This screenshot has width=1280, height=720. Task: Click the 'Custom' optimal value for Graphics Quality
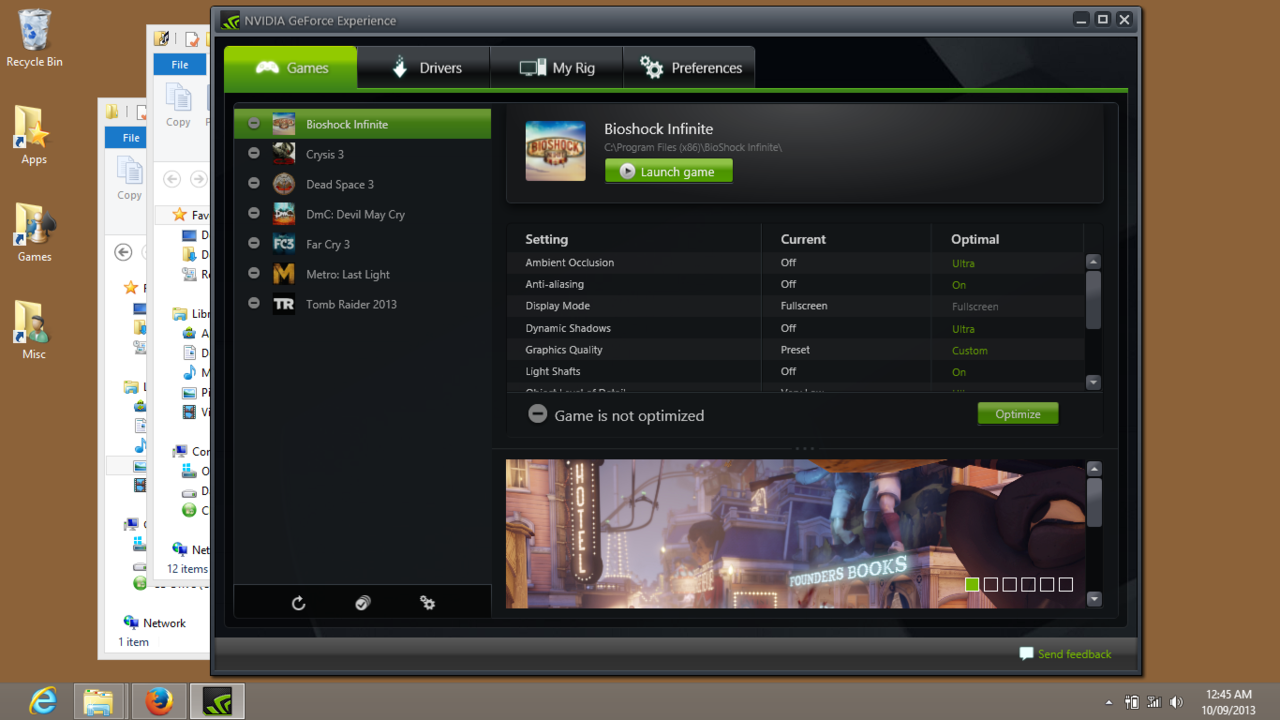coord(970,351)
